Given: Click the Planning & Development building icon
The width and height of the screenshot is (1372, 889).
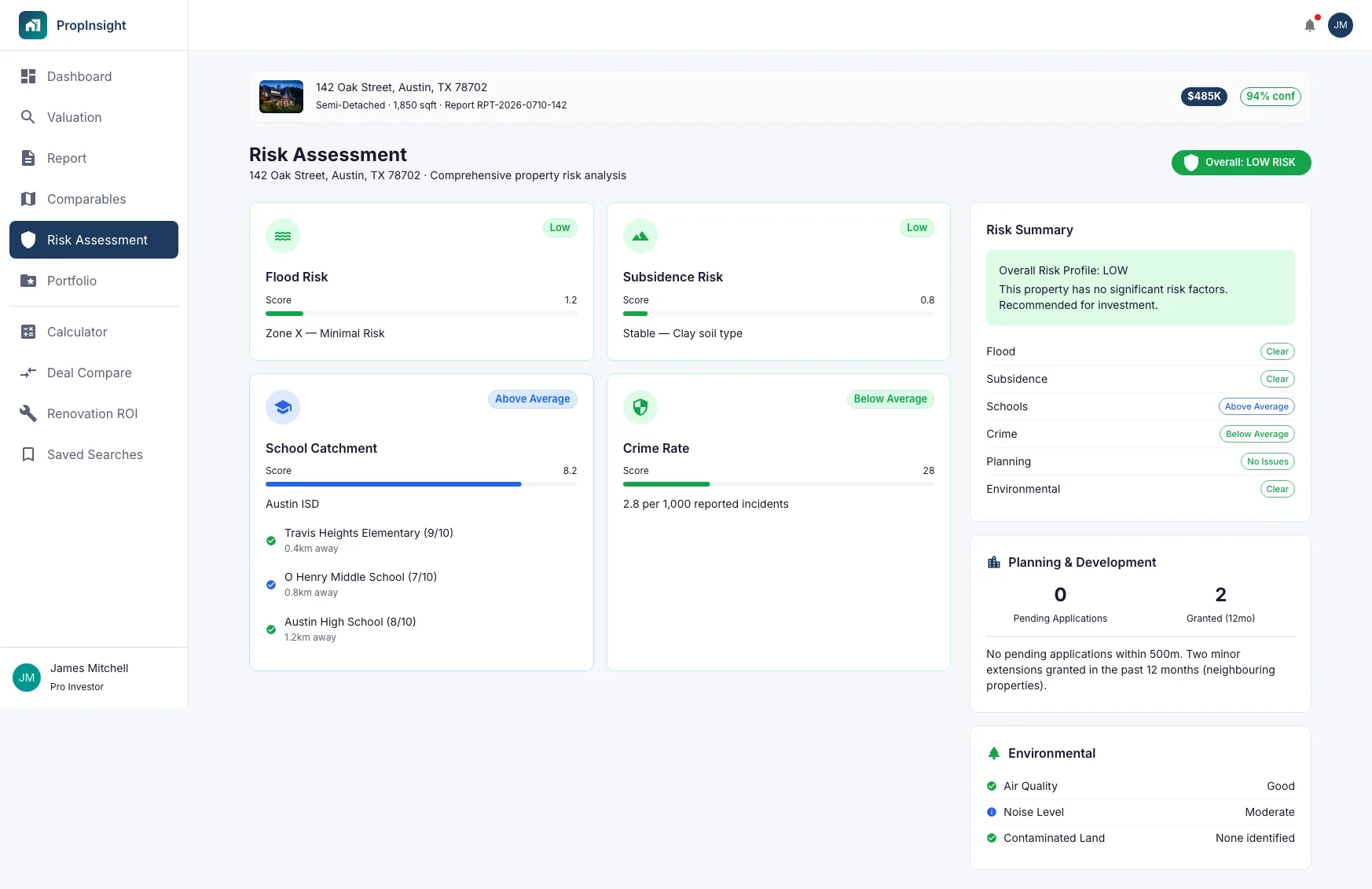Looking at the screenshot, I should pos(994,562).
